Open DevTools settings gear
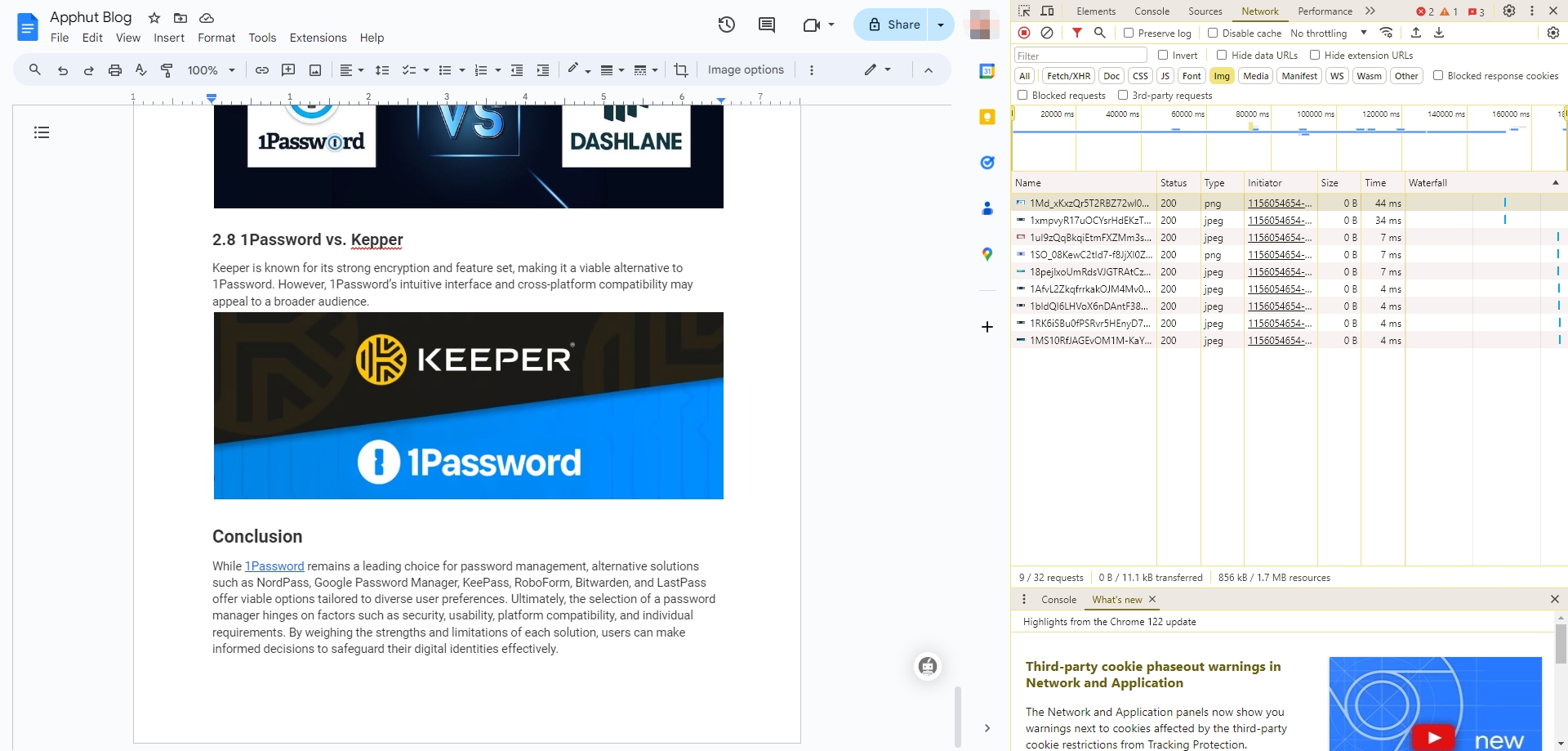The image size is (1568, 751). pos(1509,11)
